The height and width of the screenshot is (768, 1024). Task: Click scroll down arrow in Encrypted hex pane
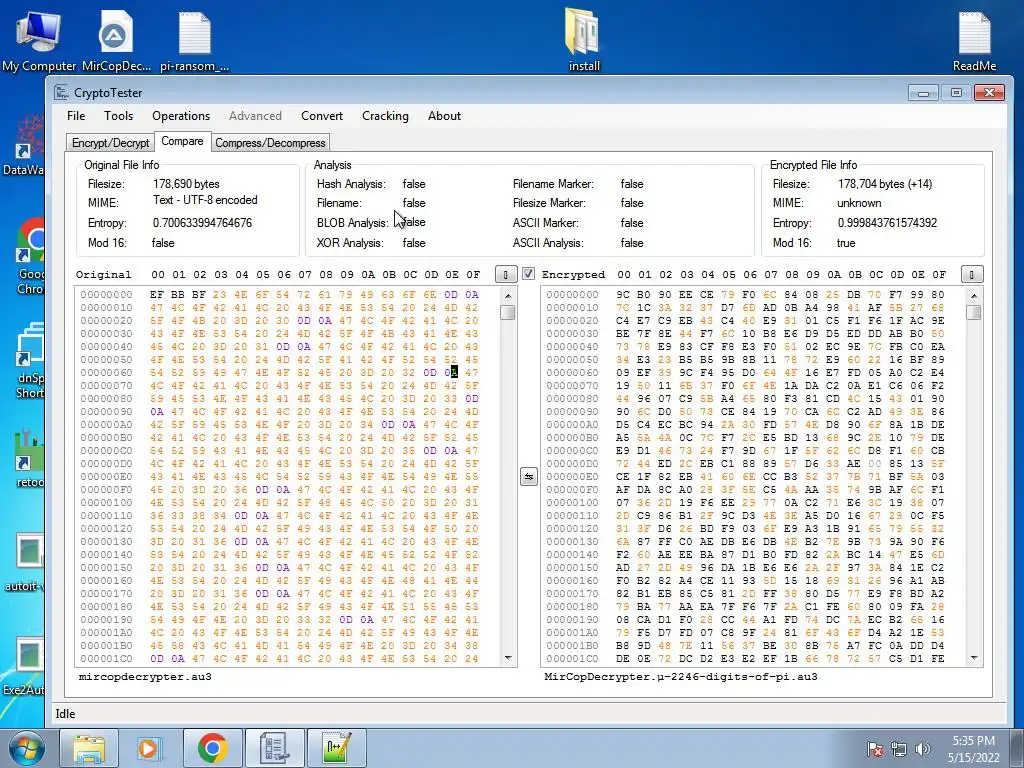pos(974,658)
